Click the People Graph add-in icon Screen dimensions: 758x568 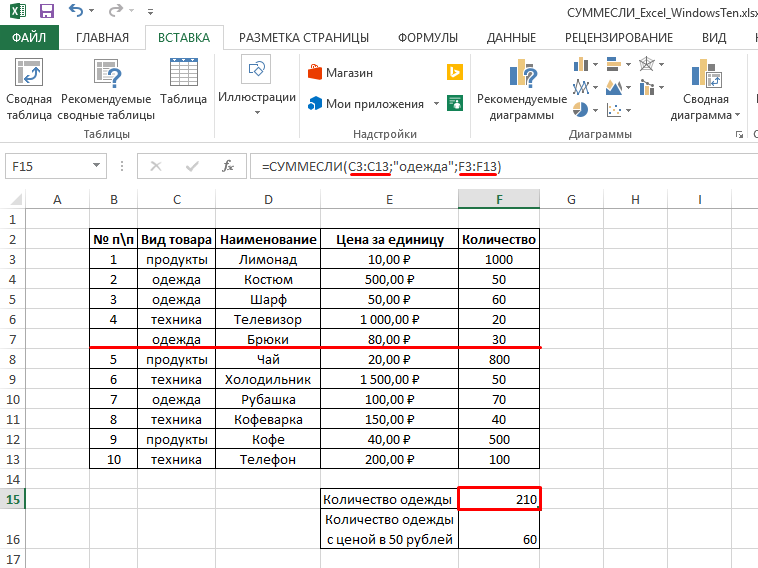[x=454, y=103]
